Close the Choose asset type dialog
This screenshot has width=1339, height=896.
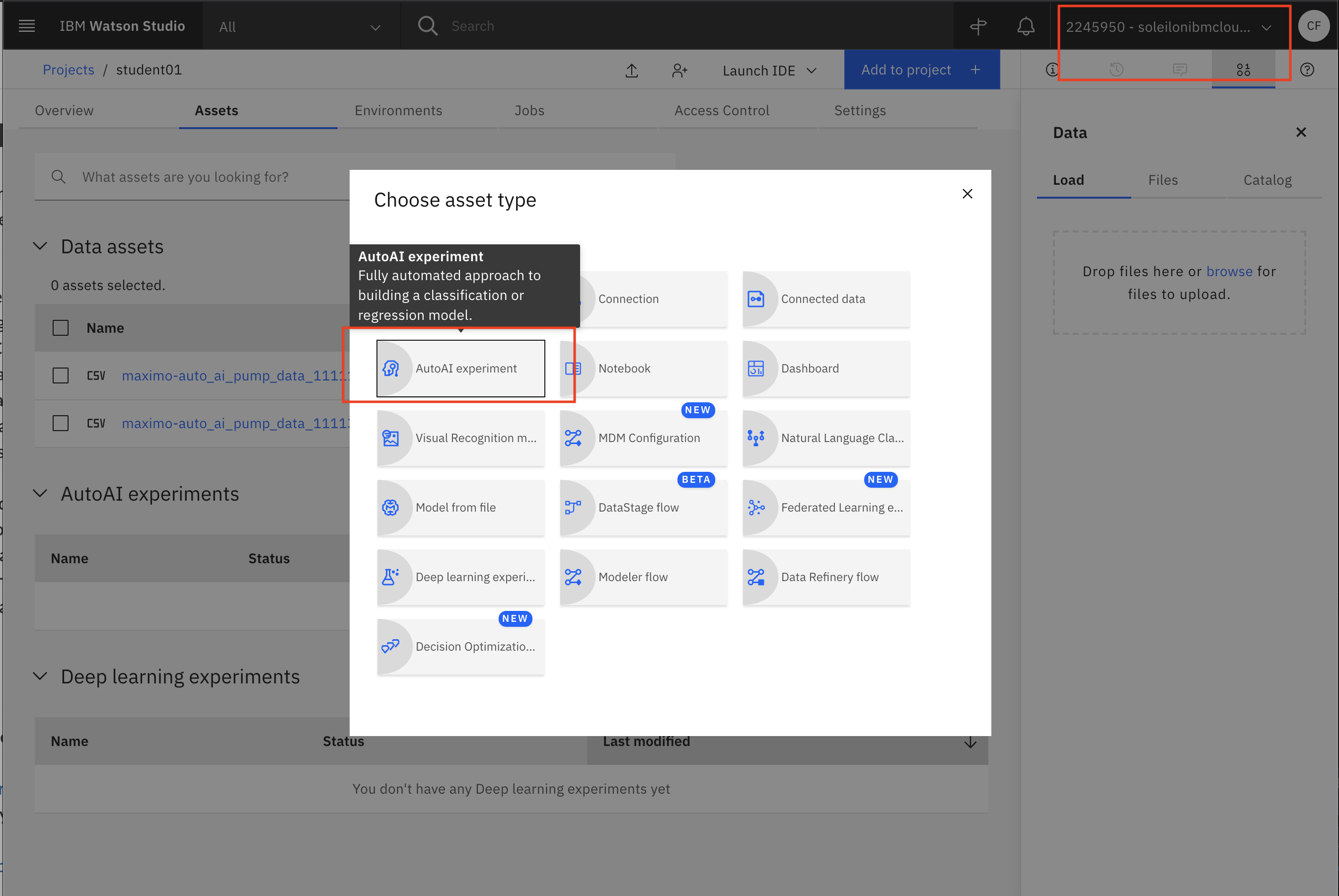pyautogui.click(x=967, y=194)
